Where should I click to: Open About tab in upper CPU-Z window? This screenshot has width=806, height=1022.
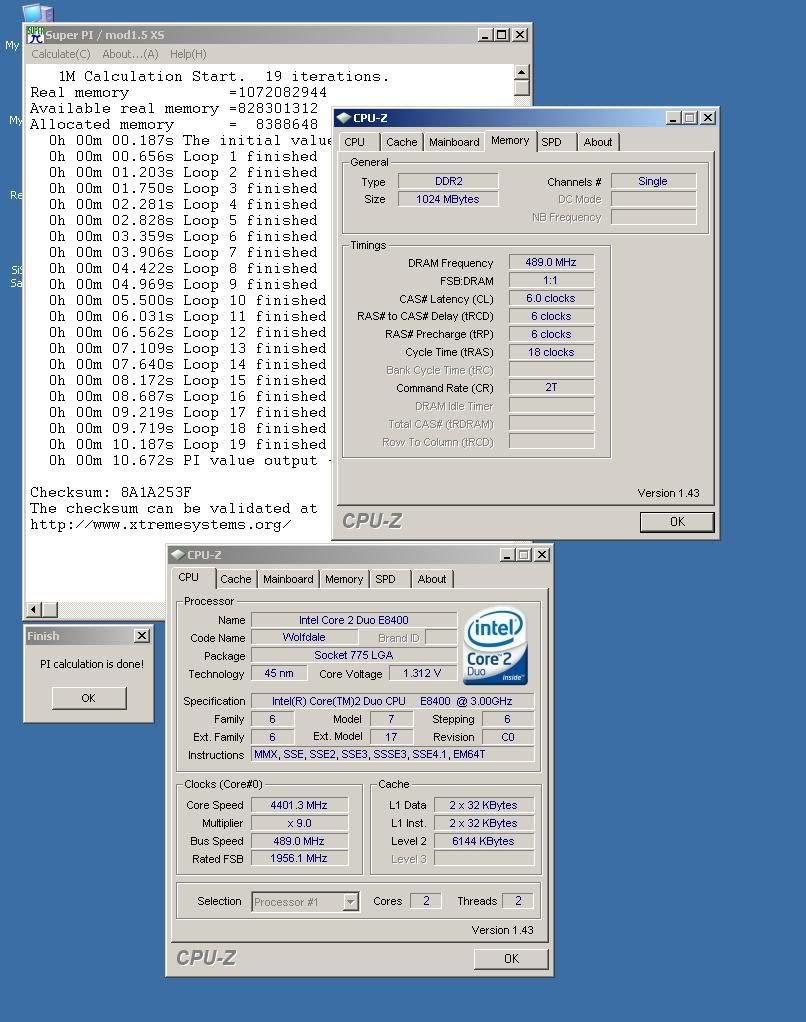coord(597,142)
